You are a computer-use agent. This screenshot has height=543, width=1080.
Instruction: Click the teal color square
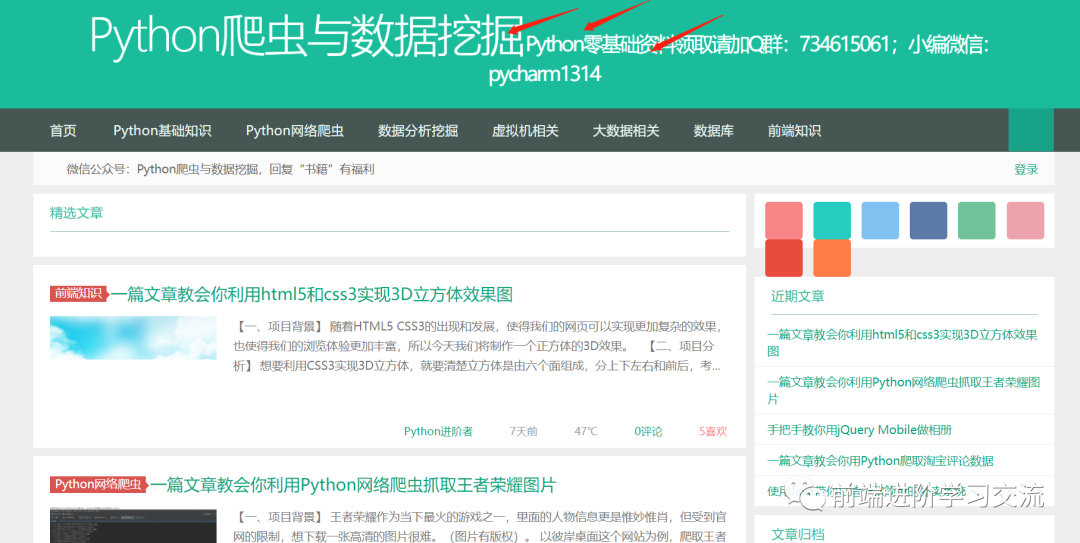click(832, 221)
